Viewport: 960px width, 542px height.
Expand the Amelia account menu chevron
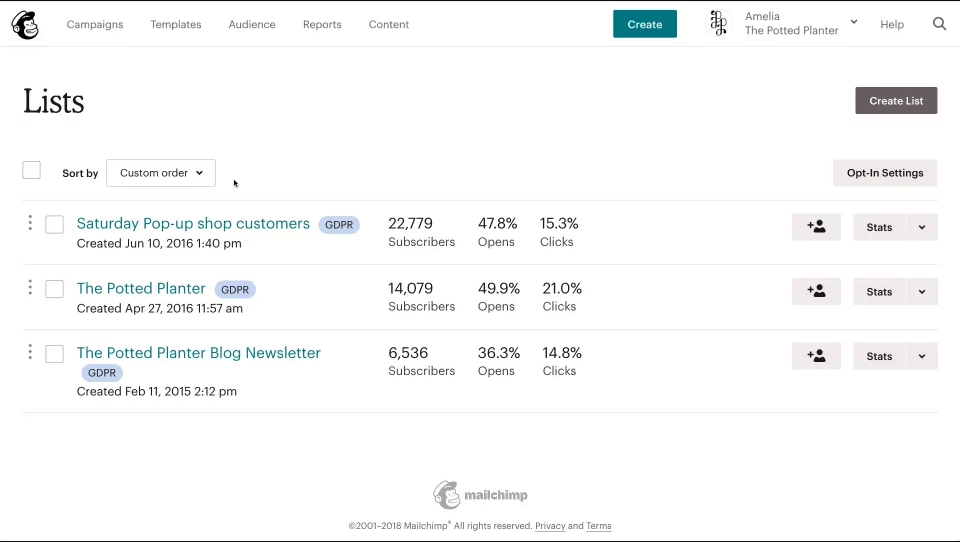tap(853, 22)
